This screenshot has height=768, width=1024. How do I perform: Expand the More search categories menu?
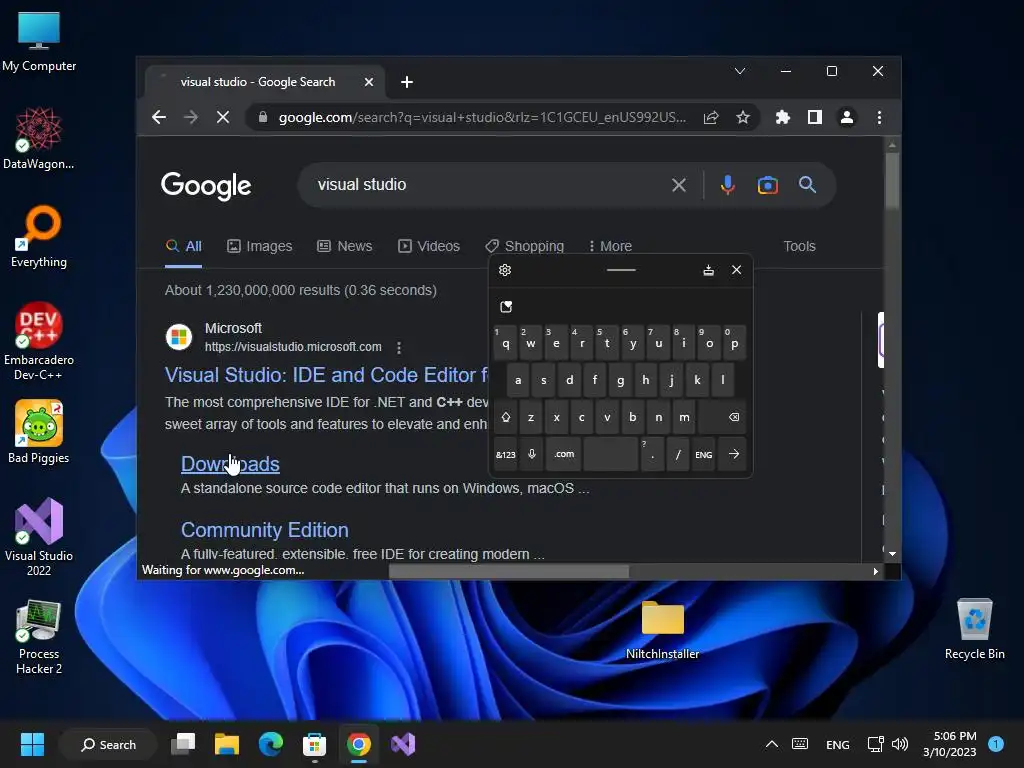[x=610, y=246]
